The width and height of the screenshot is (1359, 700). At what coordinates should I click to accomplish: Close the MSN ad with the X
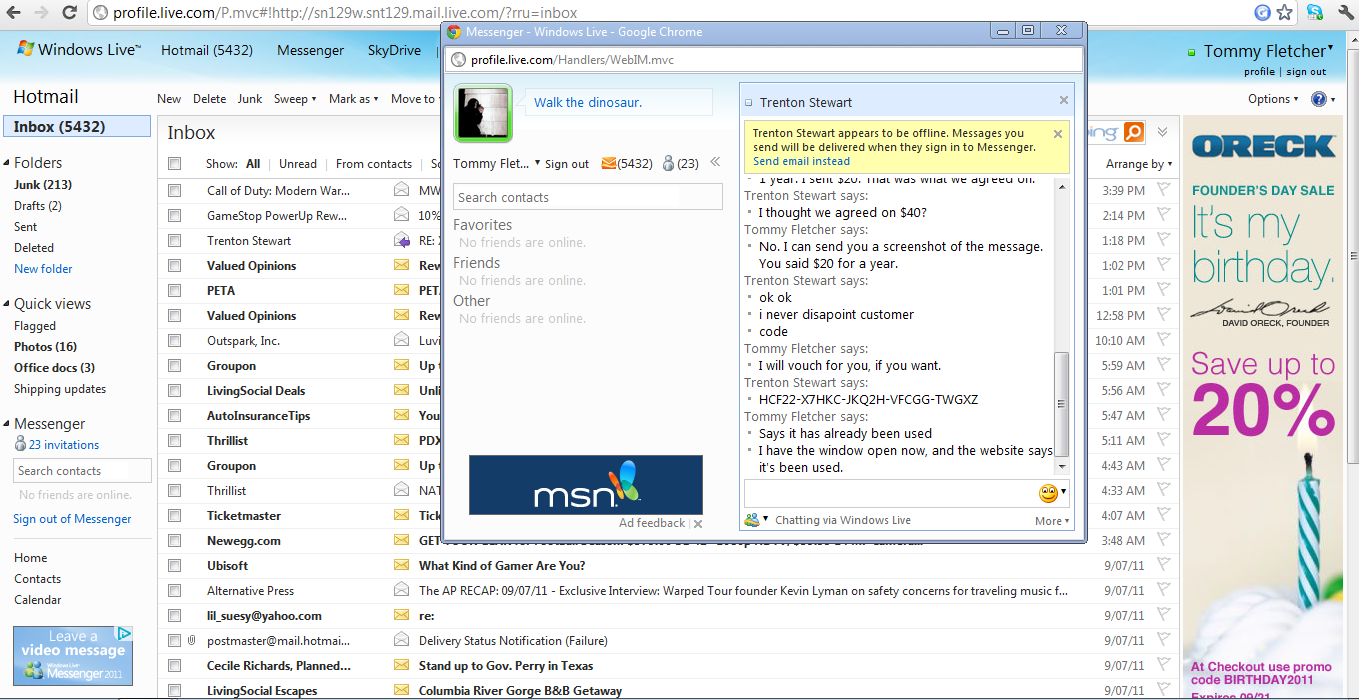point(698,523)
